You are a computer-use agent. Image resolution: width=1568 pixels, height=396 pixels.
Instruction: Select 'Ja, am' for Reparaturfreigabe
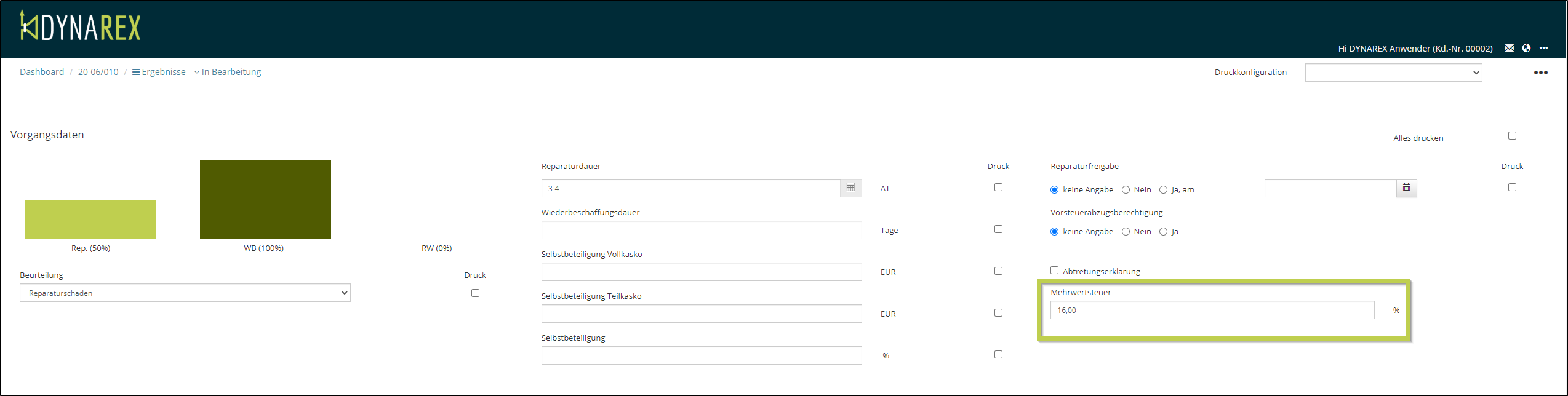(x=1163, y=190)
